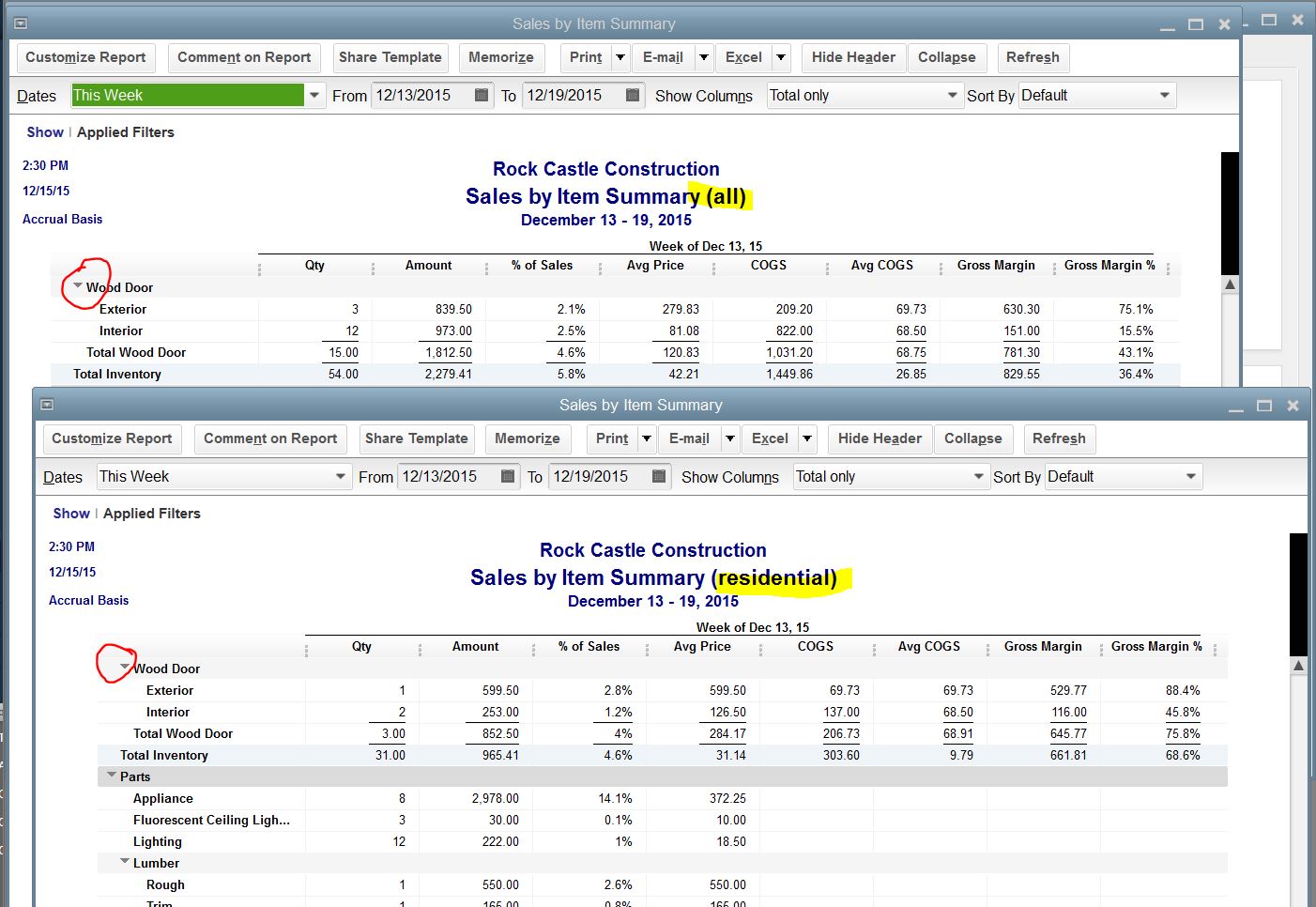Collapse the Lumber section in the residential report

point(124,862)
